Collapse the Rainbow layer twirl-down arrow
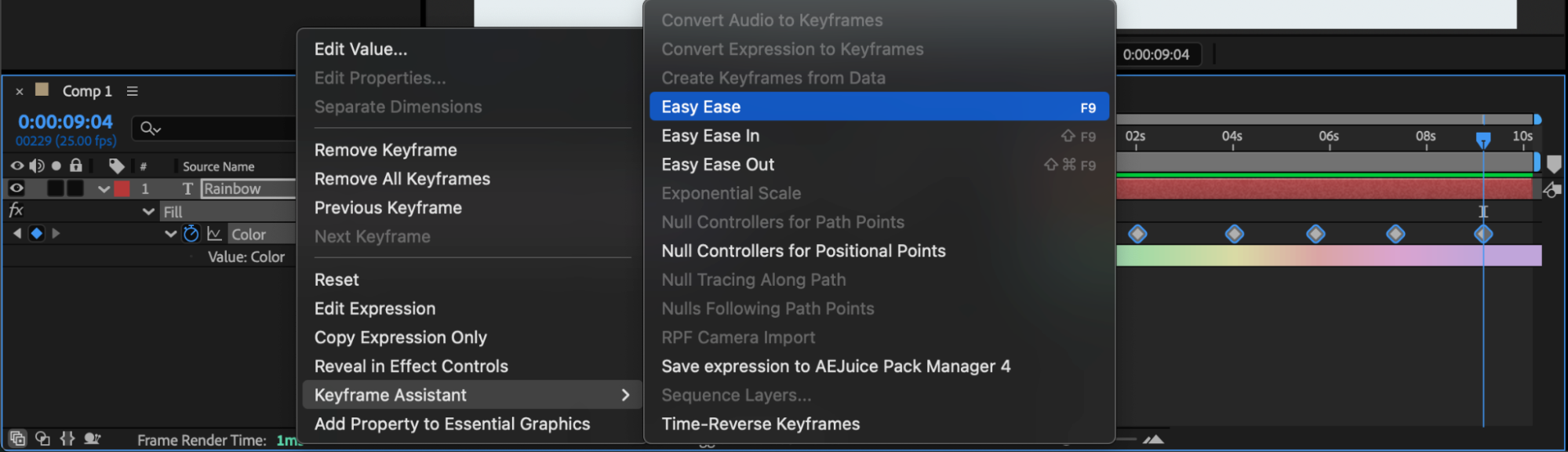 [104, 189]
